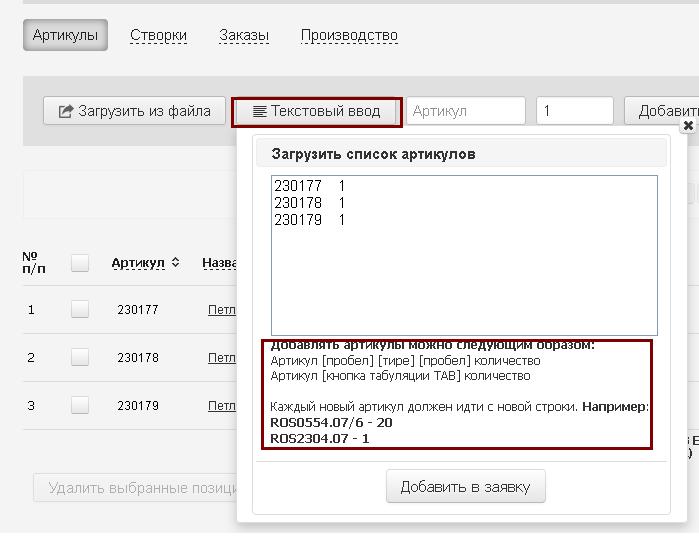The height and width of the screenshot is (536, 699).
Task: Toggle the select-all checkbox in the table header
Action: tap(80, 263)
